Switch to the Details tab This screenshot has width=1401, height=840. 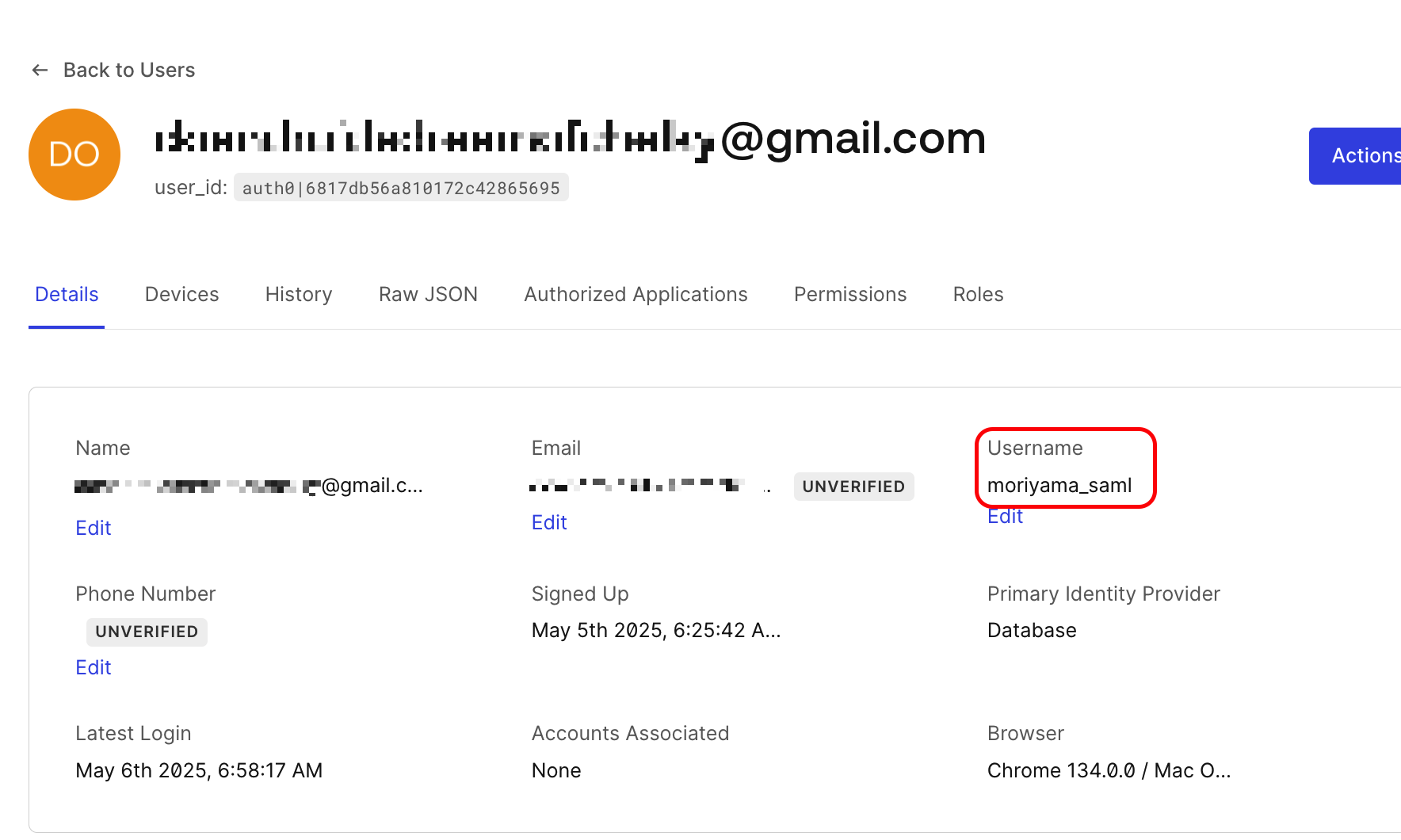[67, 295]
